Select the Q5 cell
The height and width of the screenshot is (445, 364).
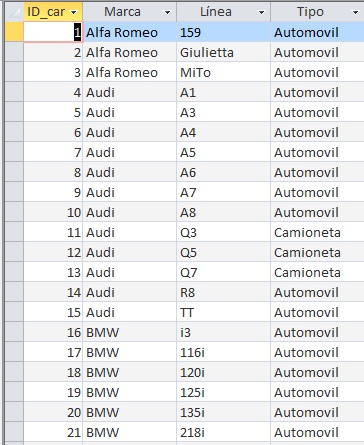point(224,252)
